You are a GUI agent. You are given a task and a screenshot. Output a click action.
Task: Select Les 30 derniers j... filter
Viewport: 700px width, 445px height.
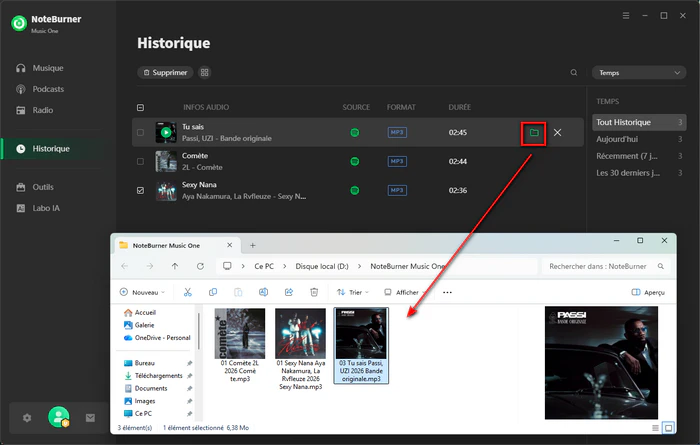click(x=639, y=173)
